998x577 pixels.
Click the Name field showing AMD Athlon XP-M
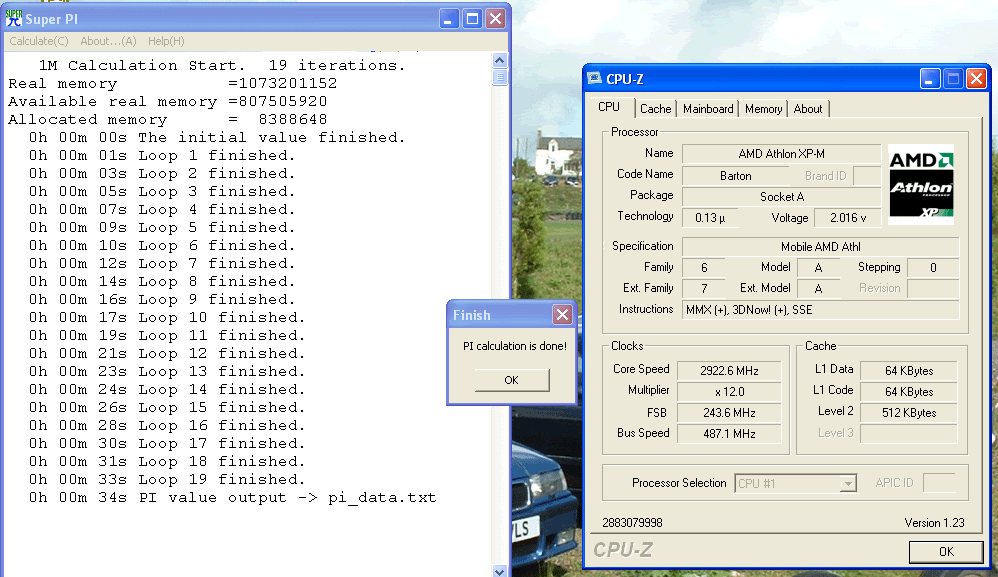pos(781,154)
